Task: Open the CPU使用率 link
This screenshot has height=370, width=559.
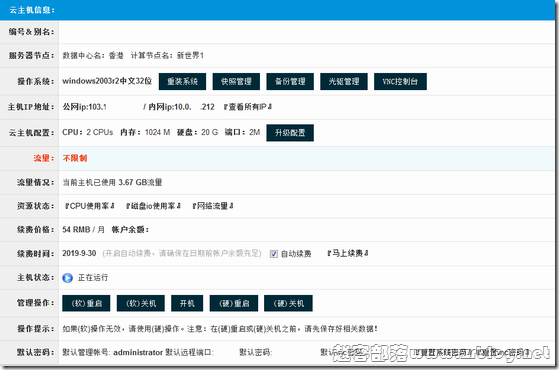Action: point(89,206)
